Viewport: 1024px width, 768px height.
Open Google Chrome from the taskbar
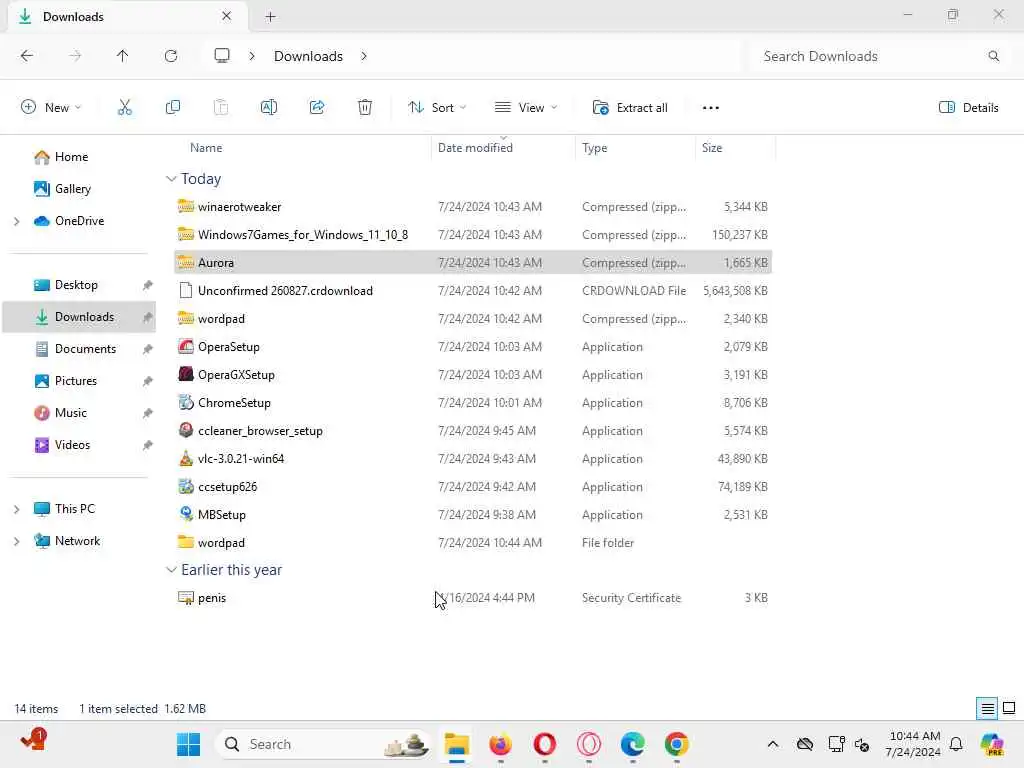[677, 744]
